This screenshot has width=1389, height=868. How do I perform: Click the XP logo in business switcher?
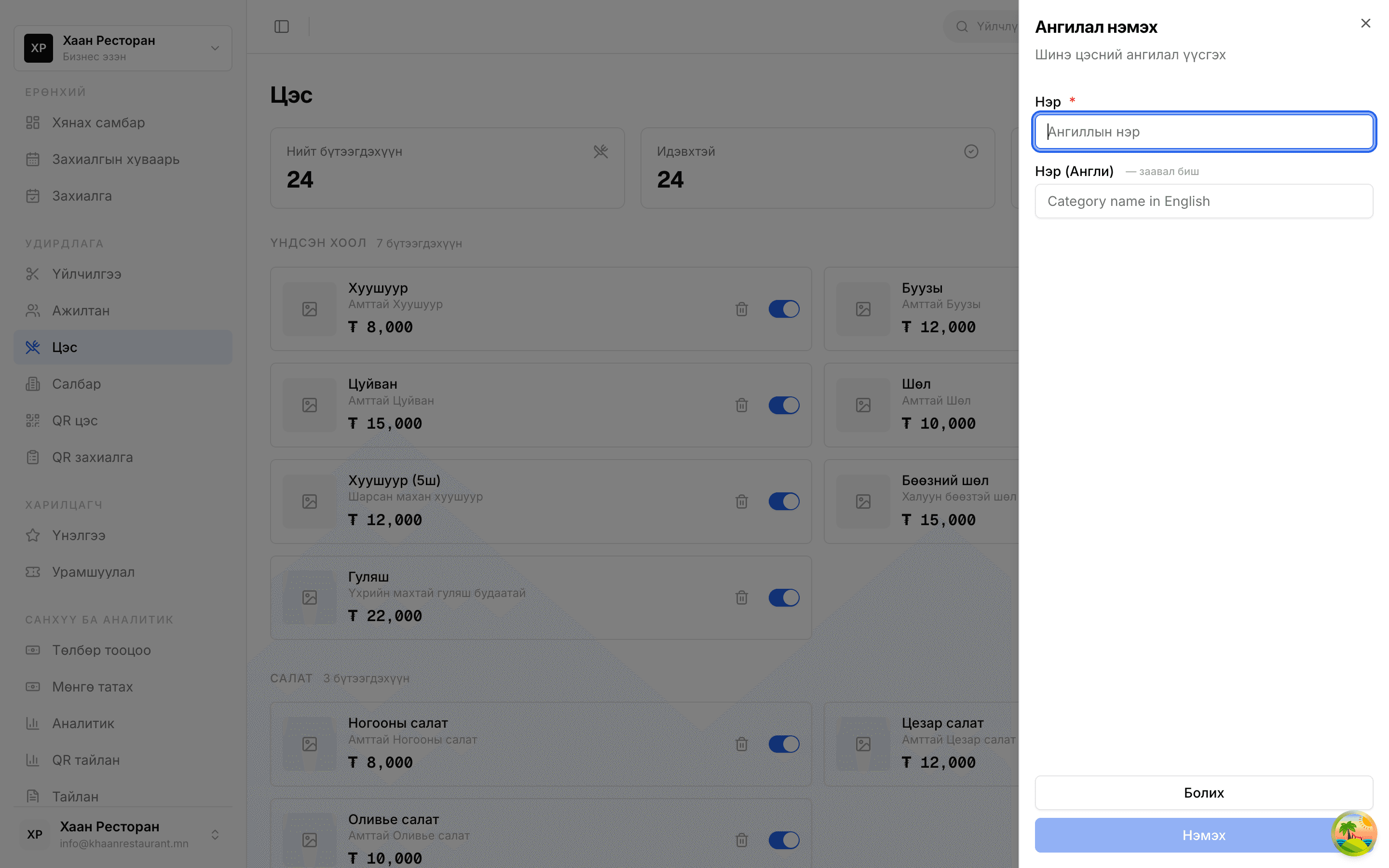(x=39, y=48)
